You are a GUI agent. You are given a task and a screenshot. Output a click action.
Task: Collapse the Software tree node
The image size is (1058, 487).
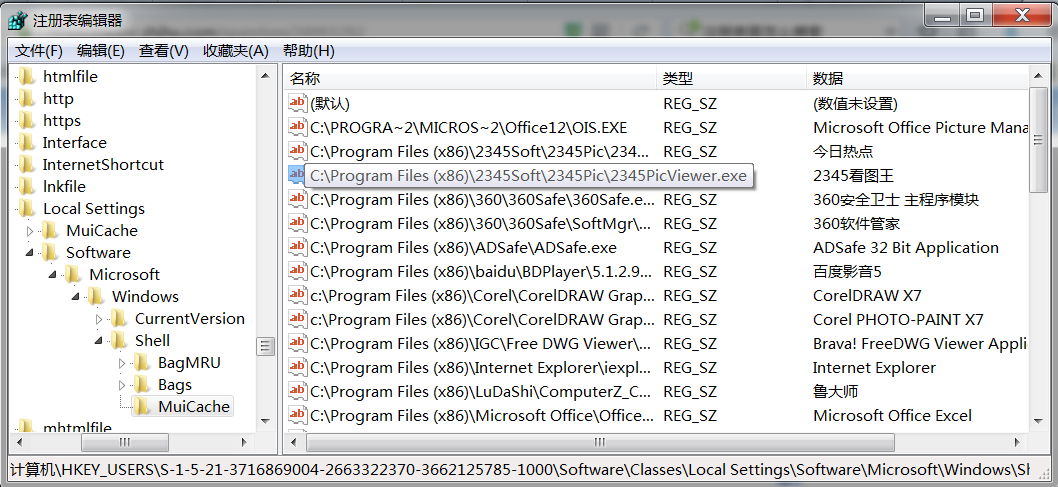[30, 252]
